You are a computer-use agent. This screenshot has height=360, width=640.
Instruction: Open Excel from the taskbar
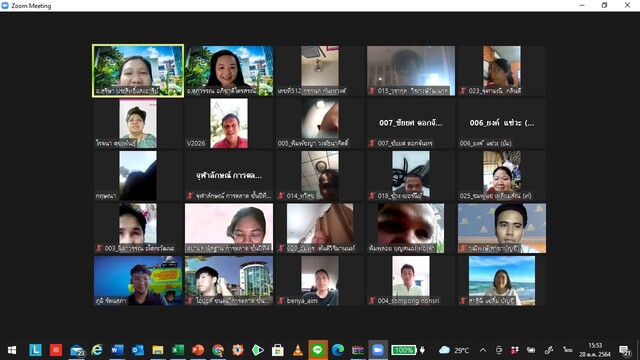(178, 350)
